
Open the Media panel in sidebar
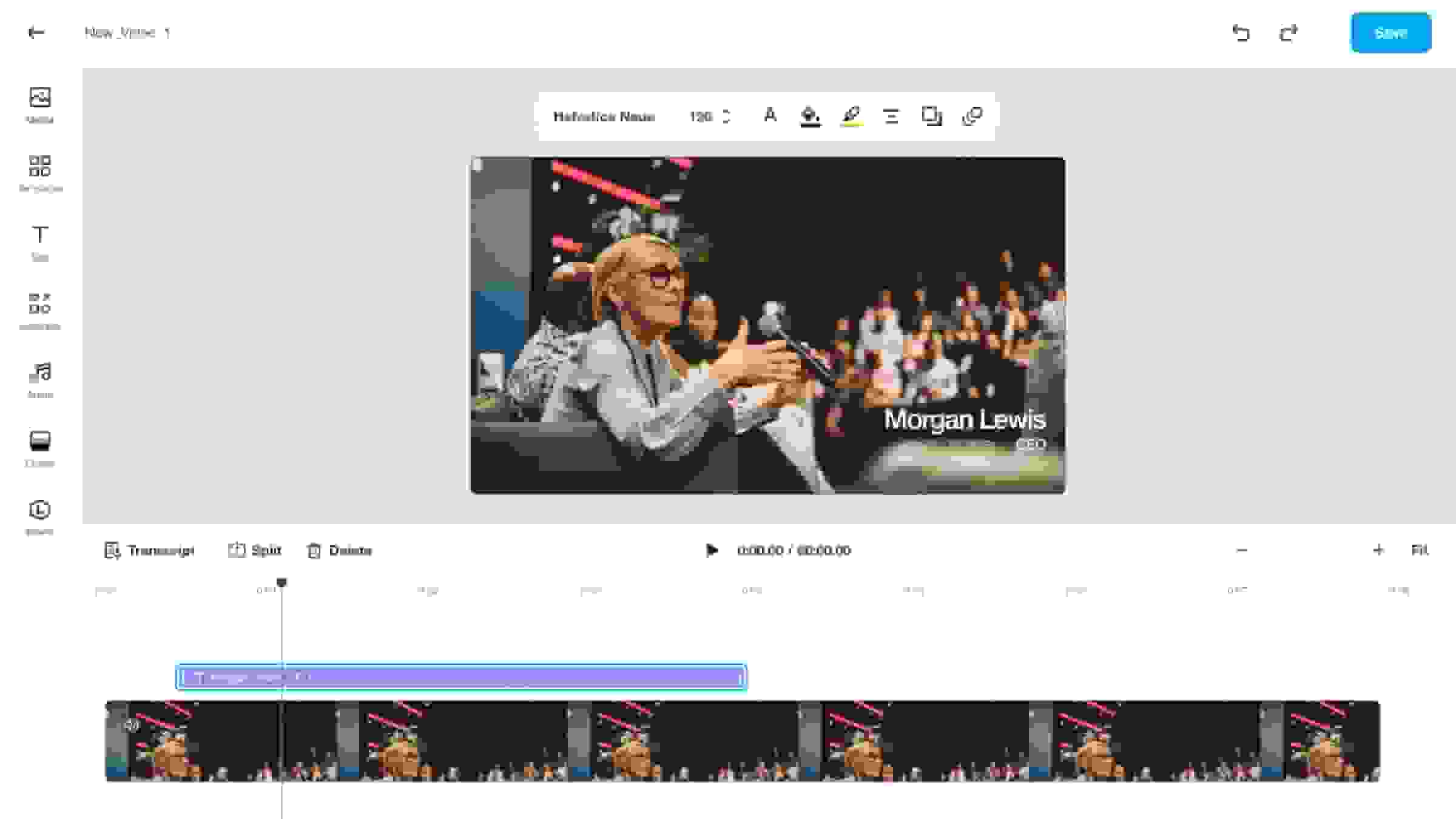40,104
